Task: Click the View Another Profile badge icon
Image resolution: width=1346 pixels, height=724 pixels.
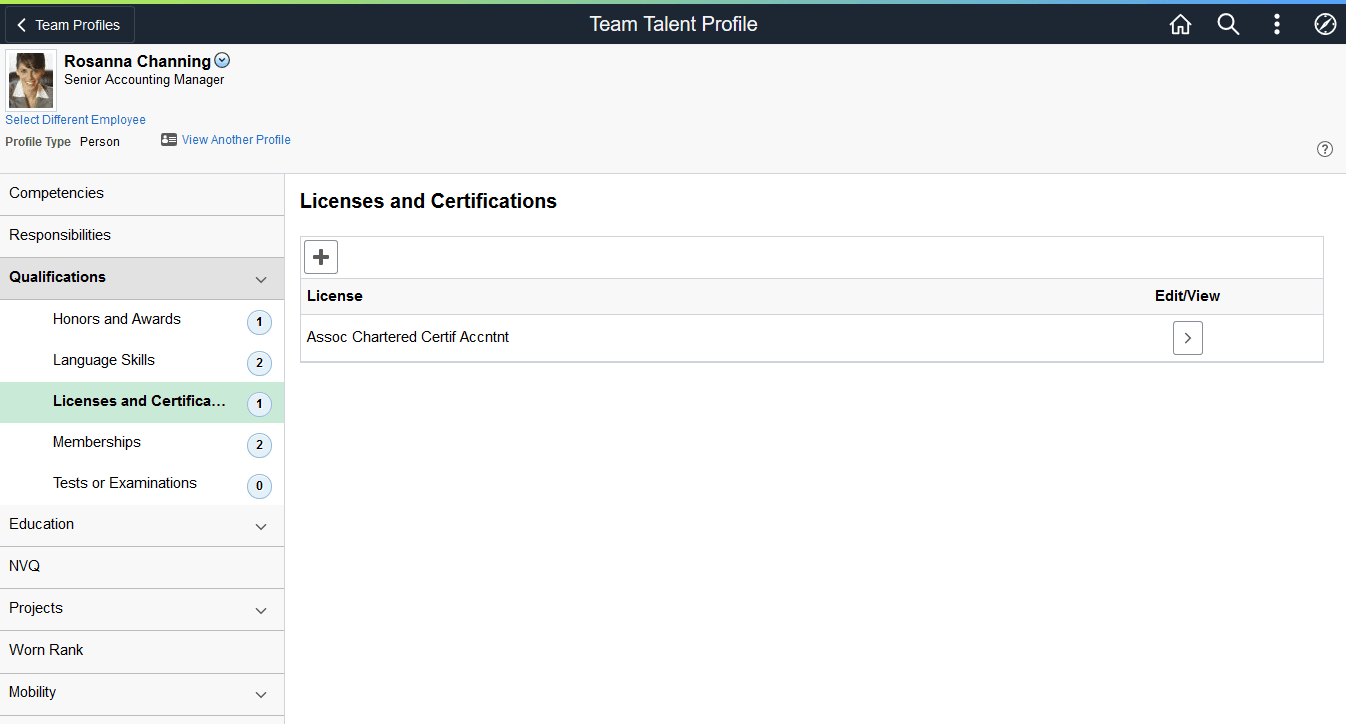Action: point(169,139)
